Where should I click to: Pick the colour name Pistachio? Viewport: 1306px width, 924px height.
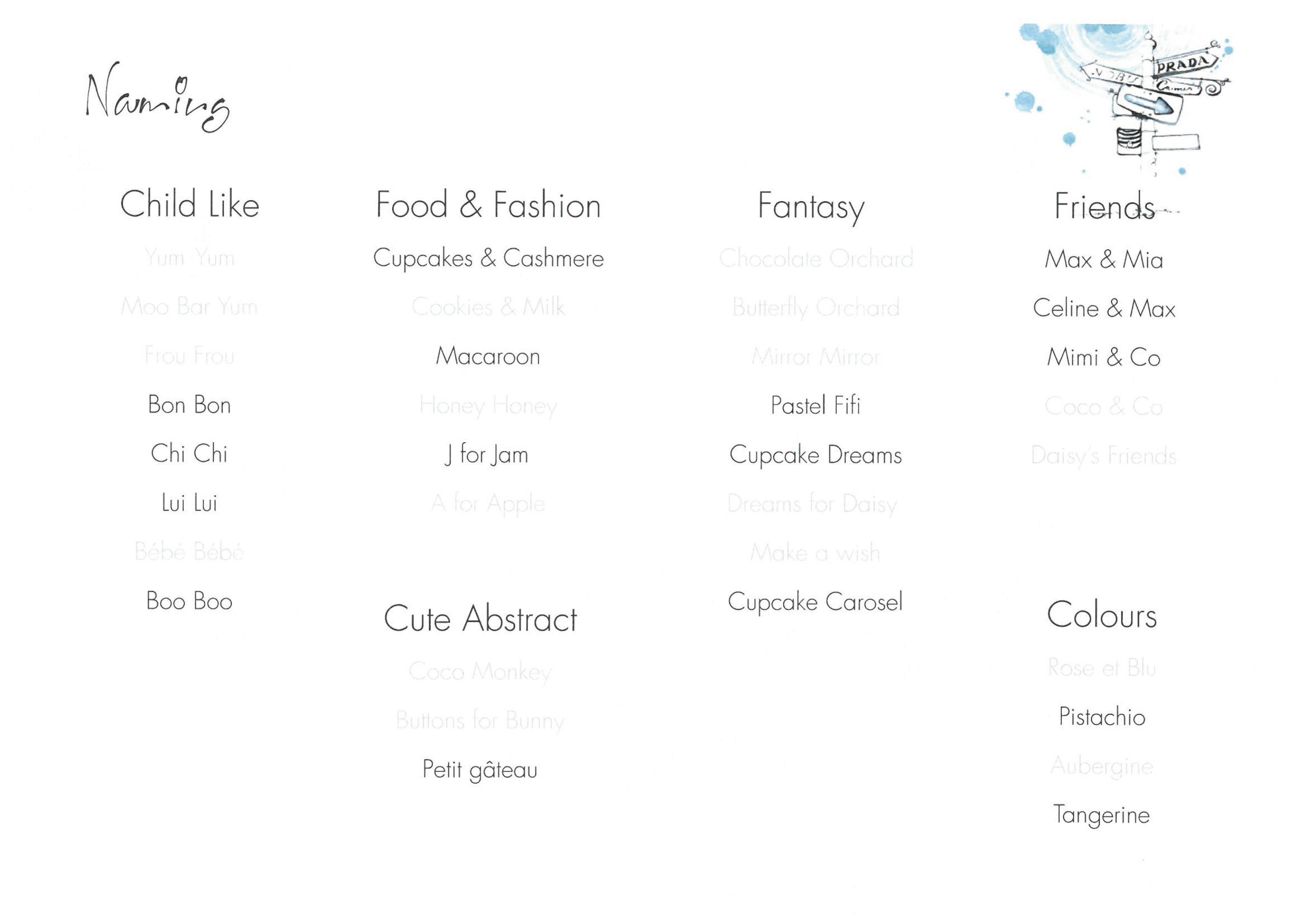pyautogui.click(x=1102, y=717)
